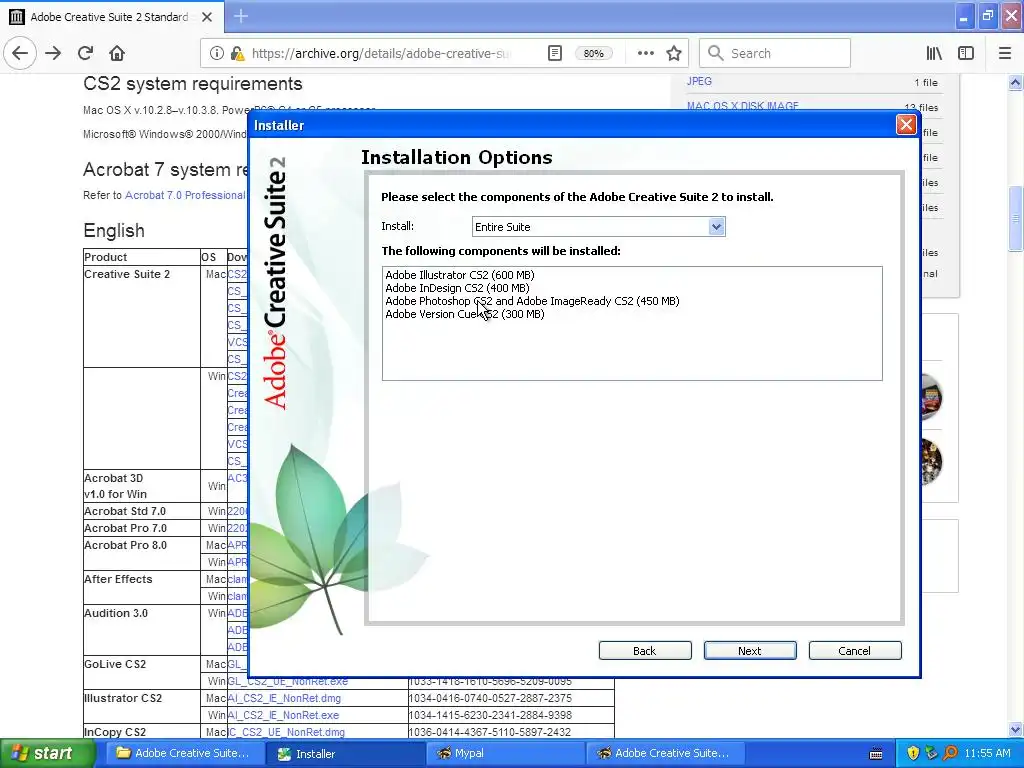Switch to Installer taskbar item
The height and width of the screenshot is (768, 1024).
click(x=345, y=753)
